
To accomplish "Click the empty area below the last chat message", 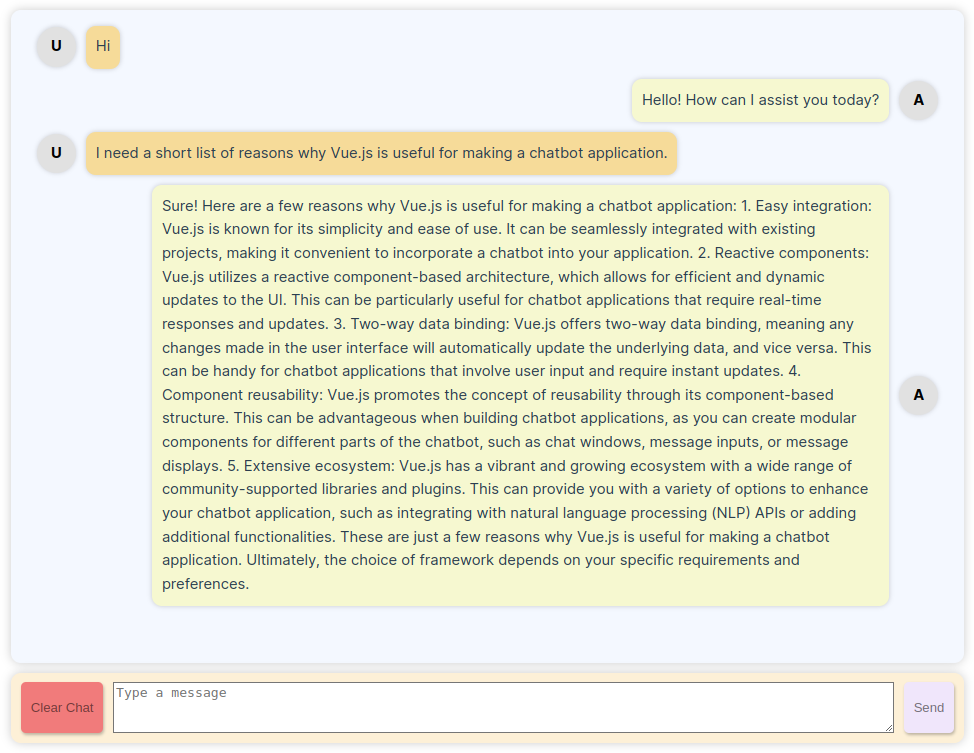I will (x=487, y=635).
